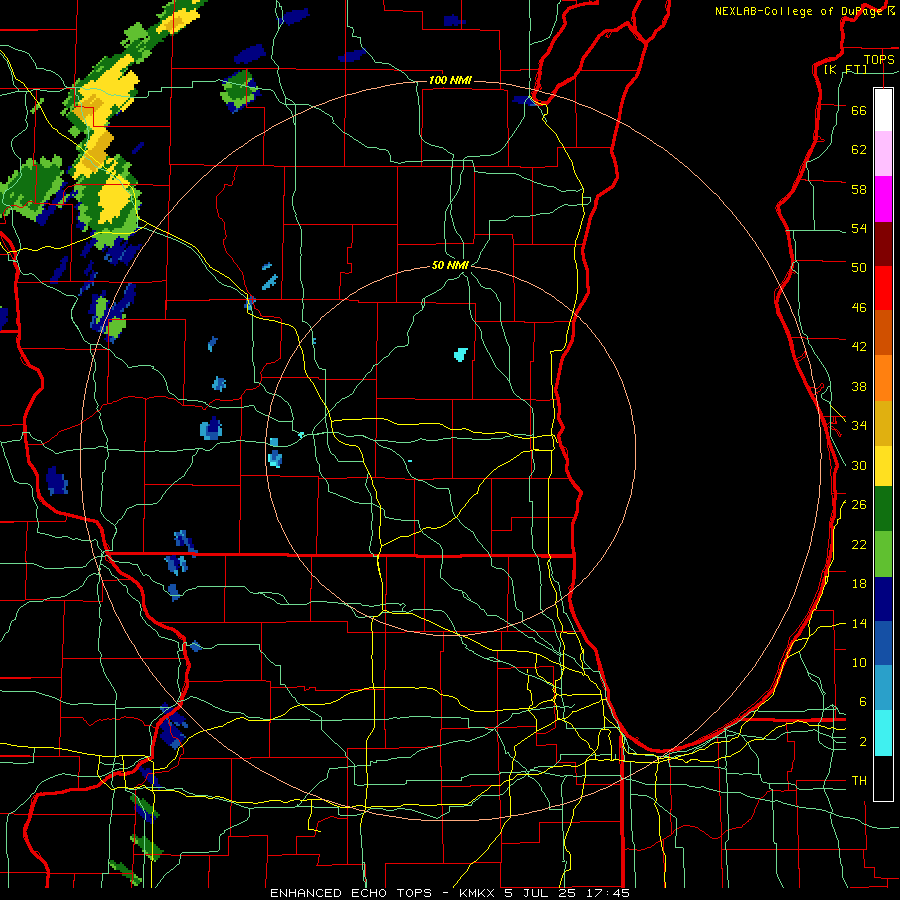Click the legend value '14'
This screenshot has height=900, width=900.
coord(859,623)
